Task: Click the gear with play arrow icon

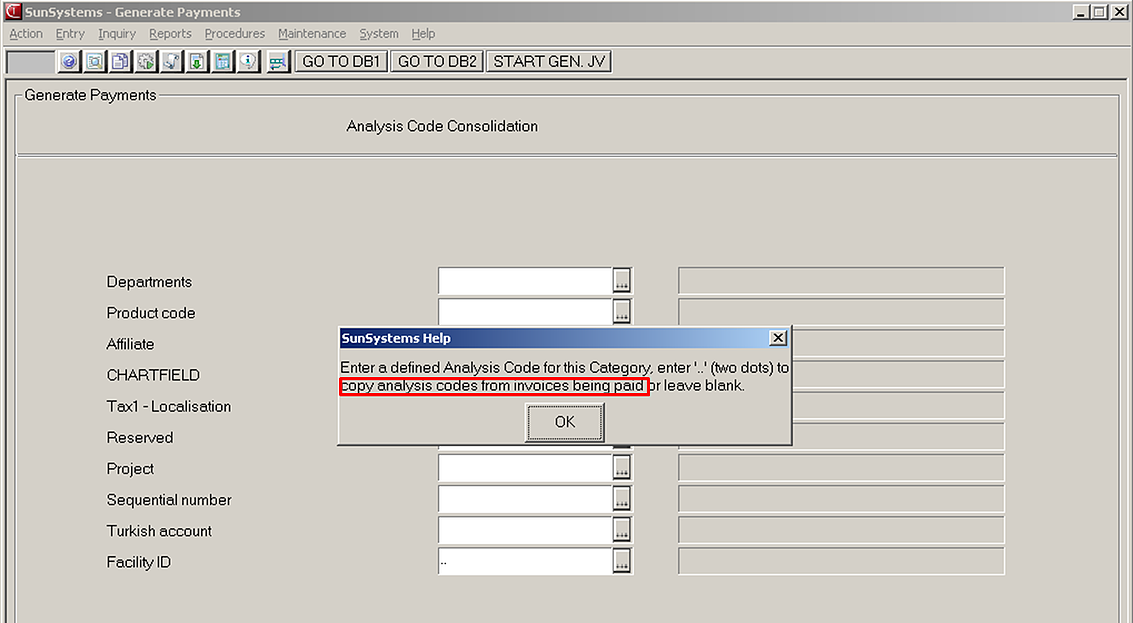Action: pyautogui.click(x=146, y=62)
